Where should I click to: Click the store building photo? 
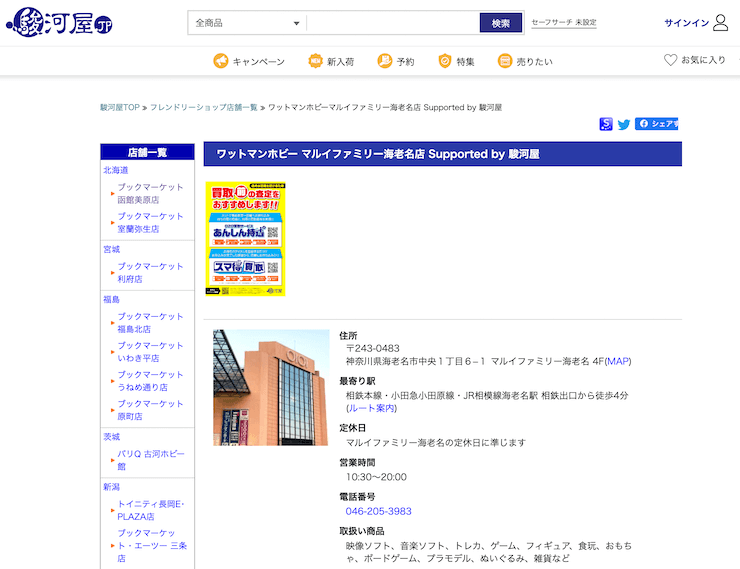(271, 387)
